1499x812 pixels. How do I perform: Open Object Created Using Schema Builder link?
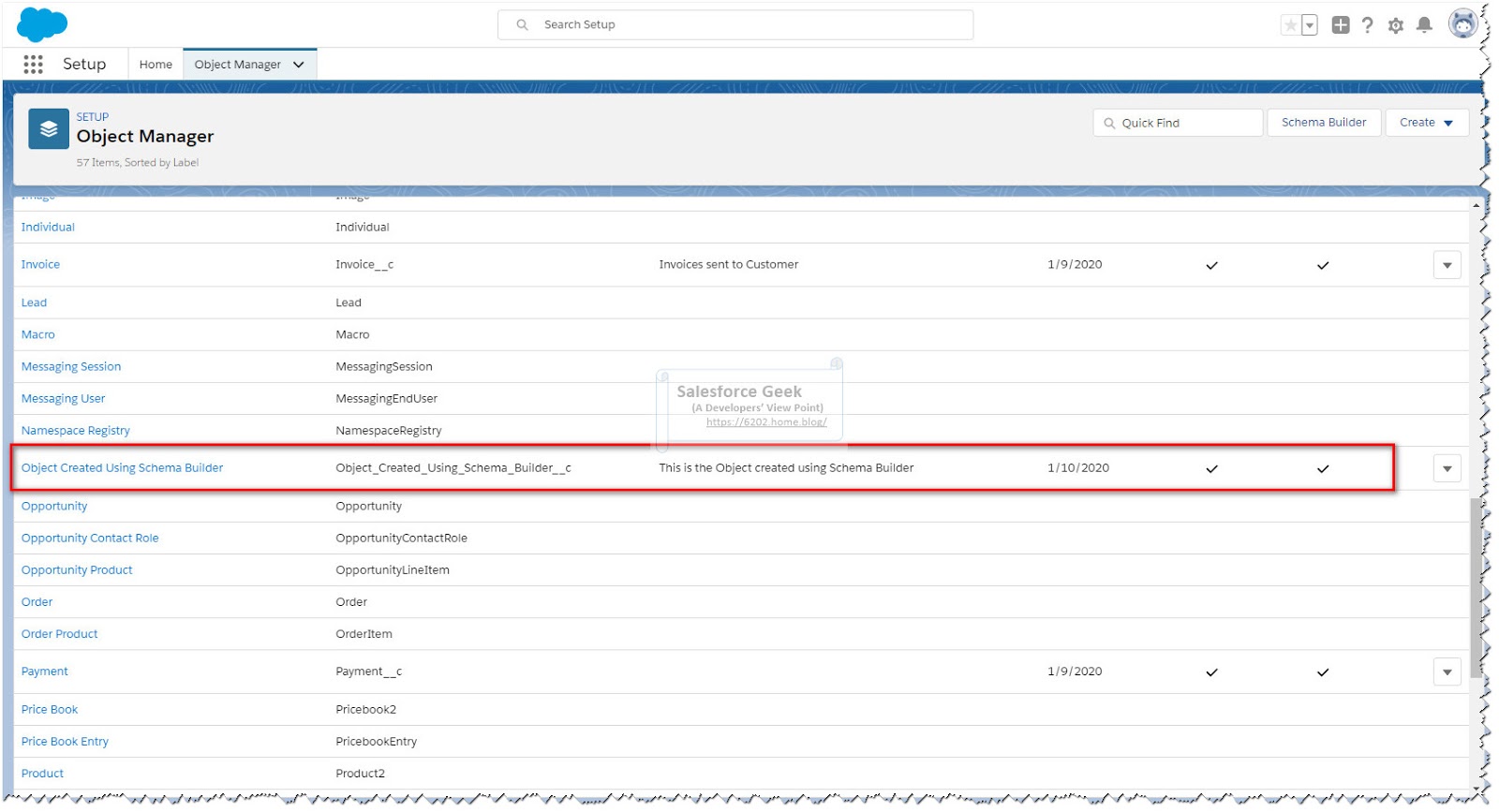click(x=122, y=468)
